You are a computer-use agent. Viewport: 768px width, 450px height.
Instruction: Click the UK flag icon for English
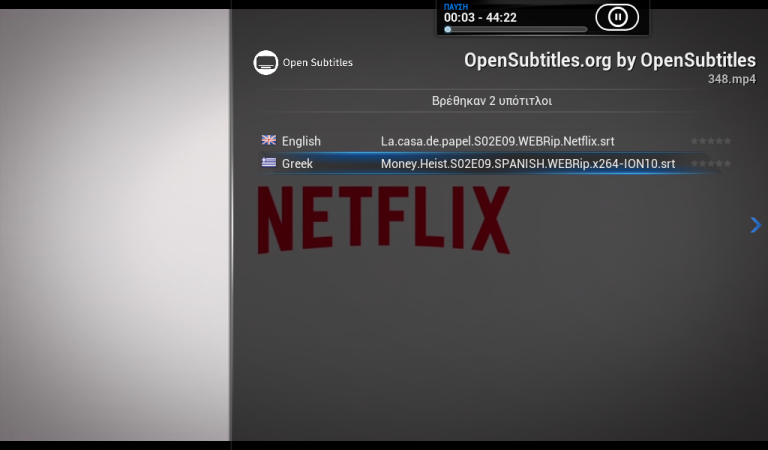point(268,140)
